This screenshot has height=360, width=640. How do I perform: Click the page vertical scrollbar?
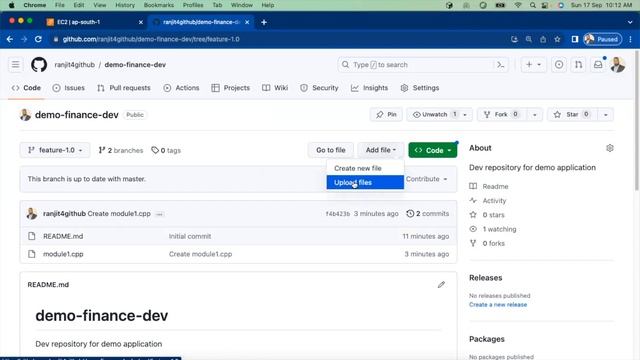(x=637, y=121)
